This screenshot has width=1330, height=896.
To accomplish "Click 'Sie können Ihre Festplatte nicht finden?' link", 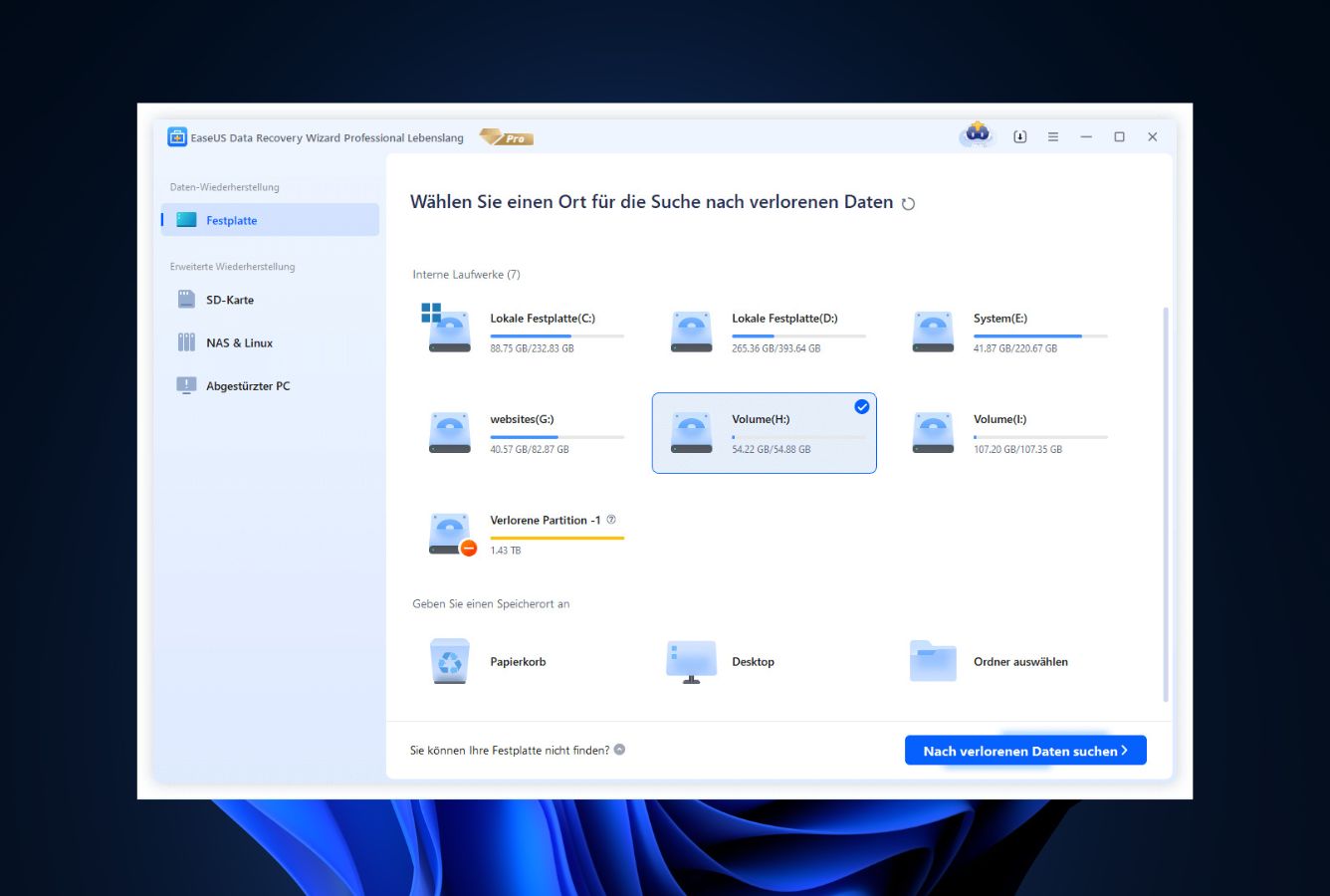I will click(510, 751).
